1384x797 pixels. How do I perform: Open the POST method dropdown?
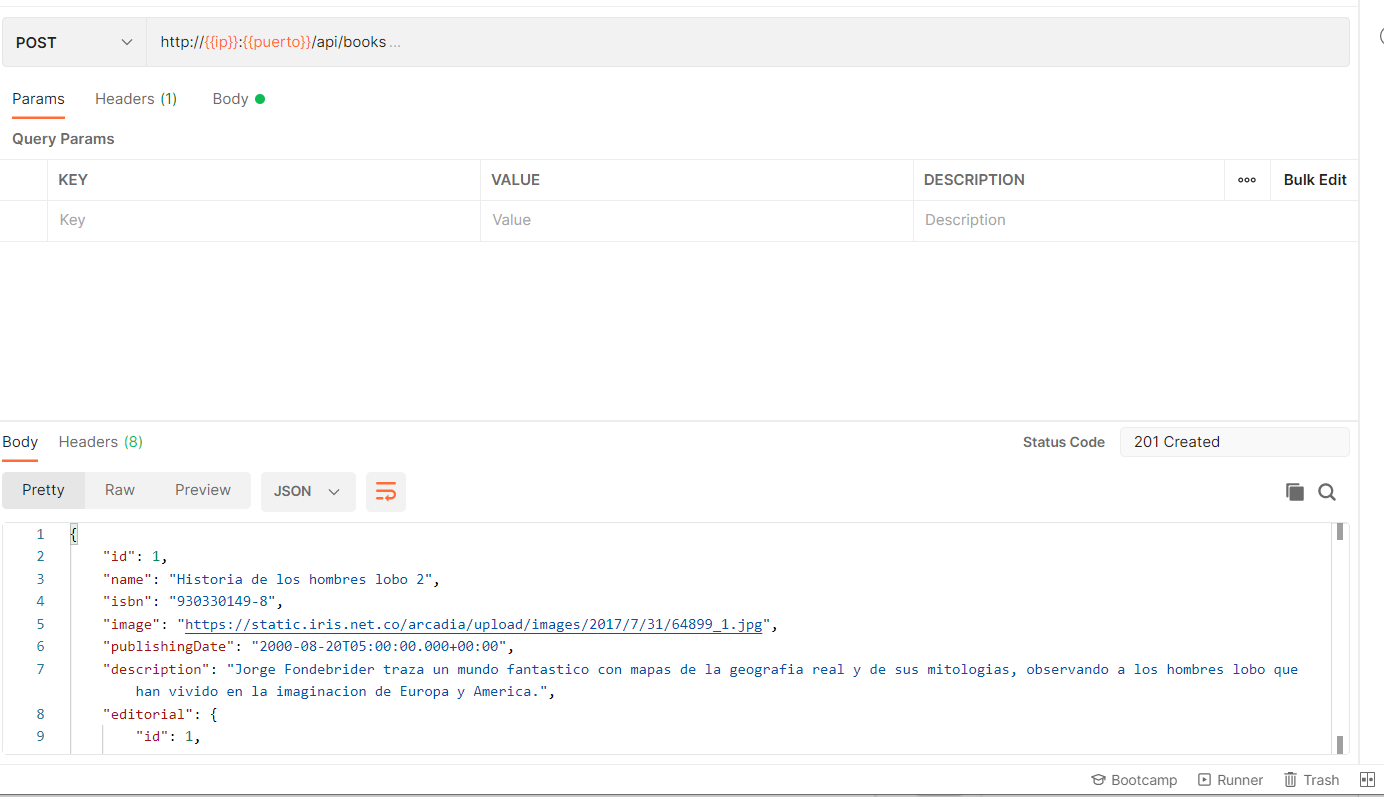[x=75, y=42]
